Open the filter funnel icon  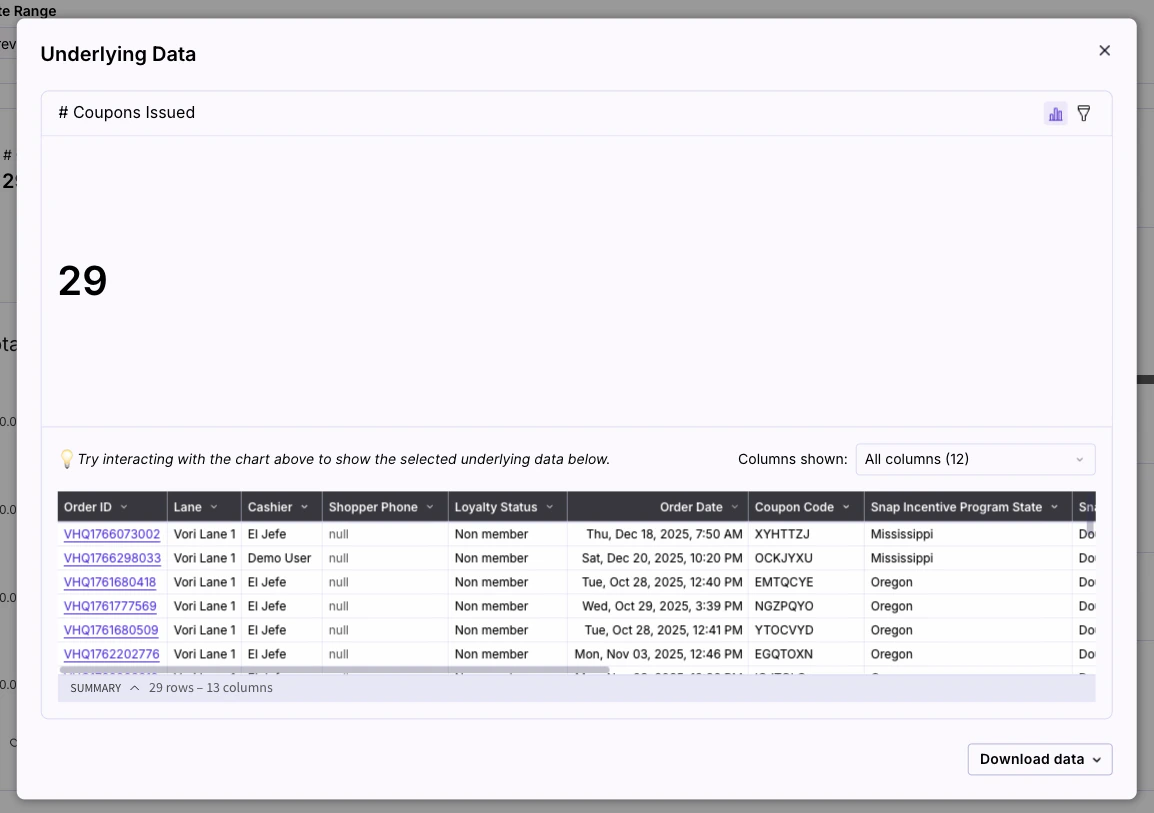coord(1084,113)
